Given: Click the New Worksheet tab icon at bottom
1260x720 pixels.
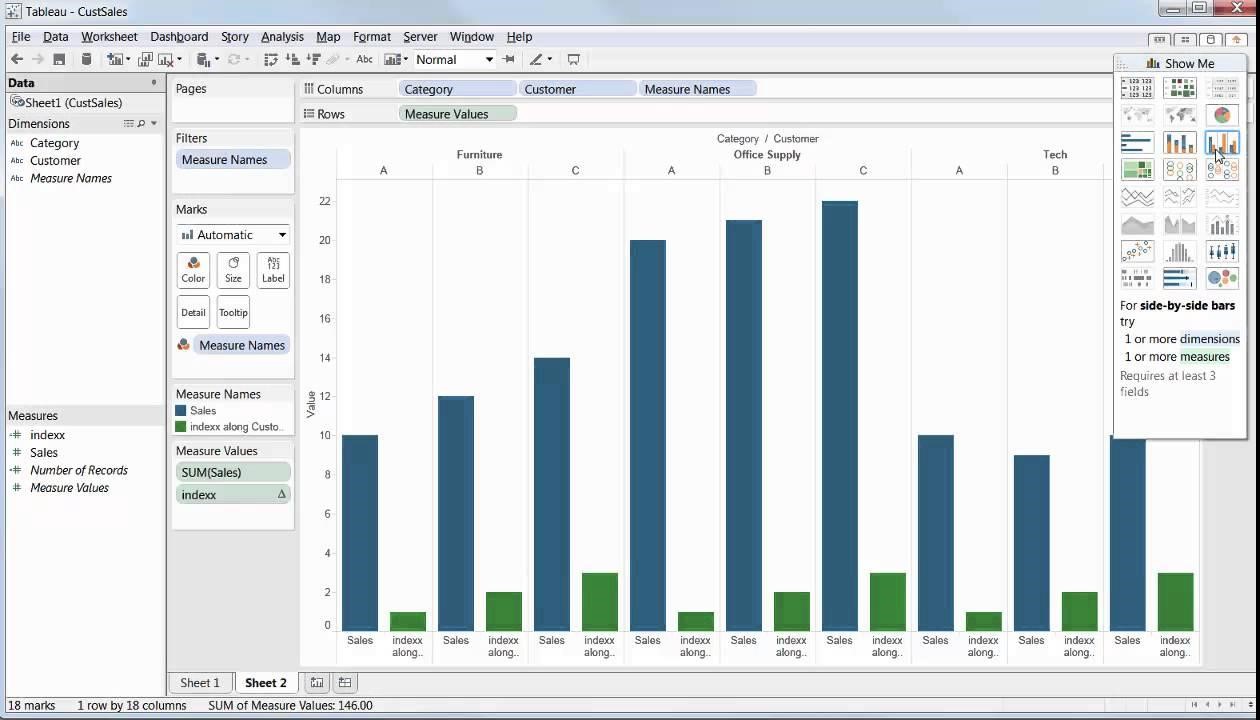Looking at the screenshot, I should (317, 682).
